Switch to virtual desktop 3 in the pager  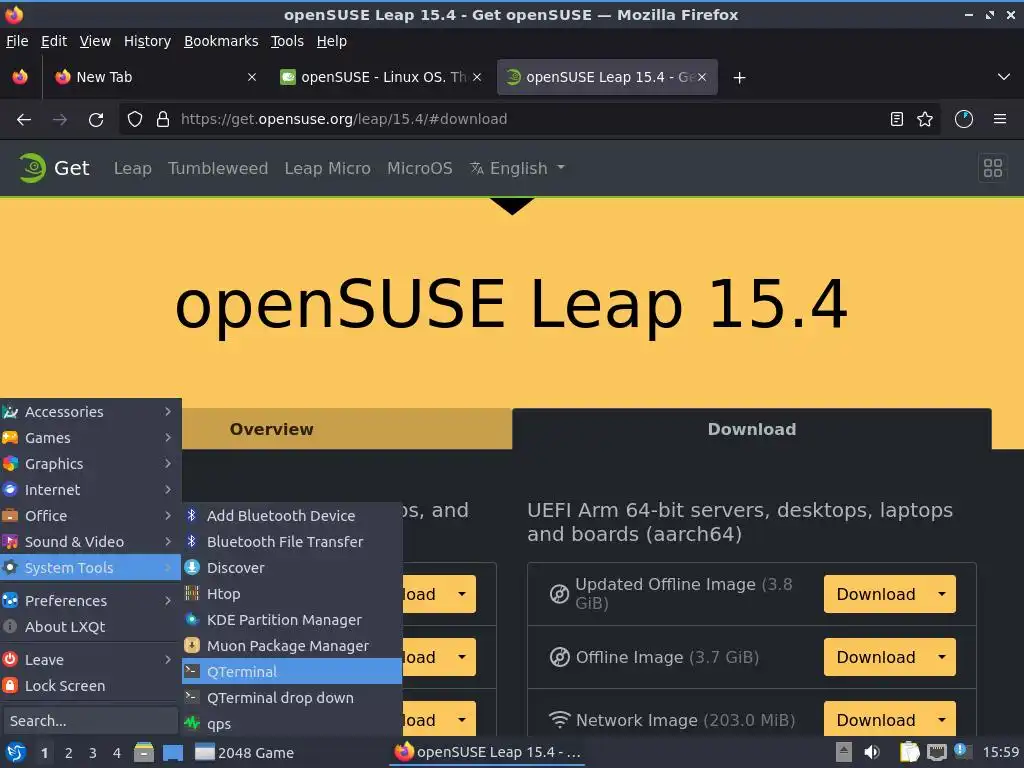[x=93, y=753]
